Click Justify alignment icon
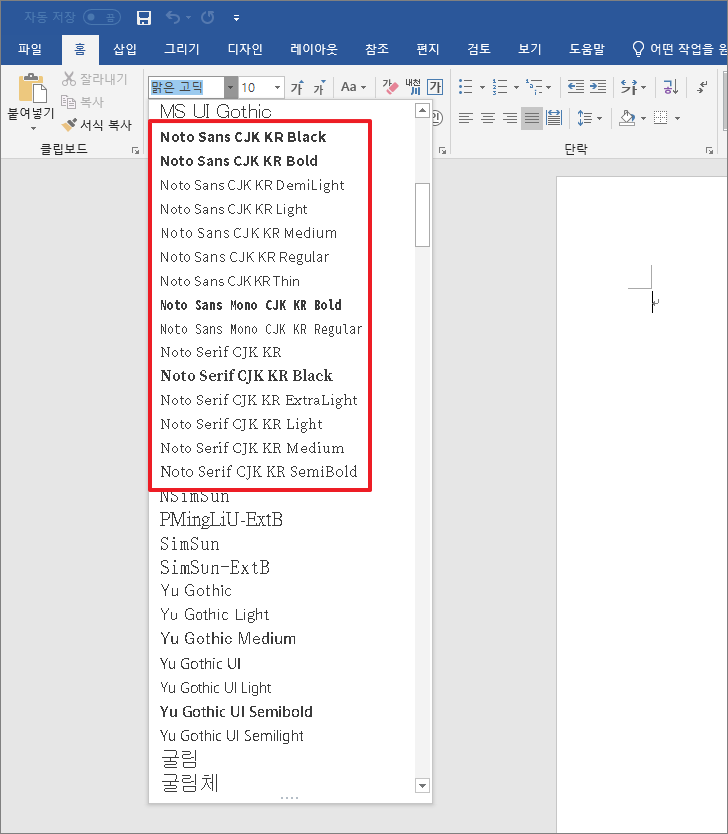 [x=532, y=118]
